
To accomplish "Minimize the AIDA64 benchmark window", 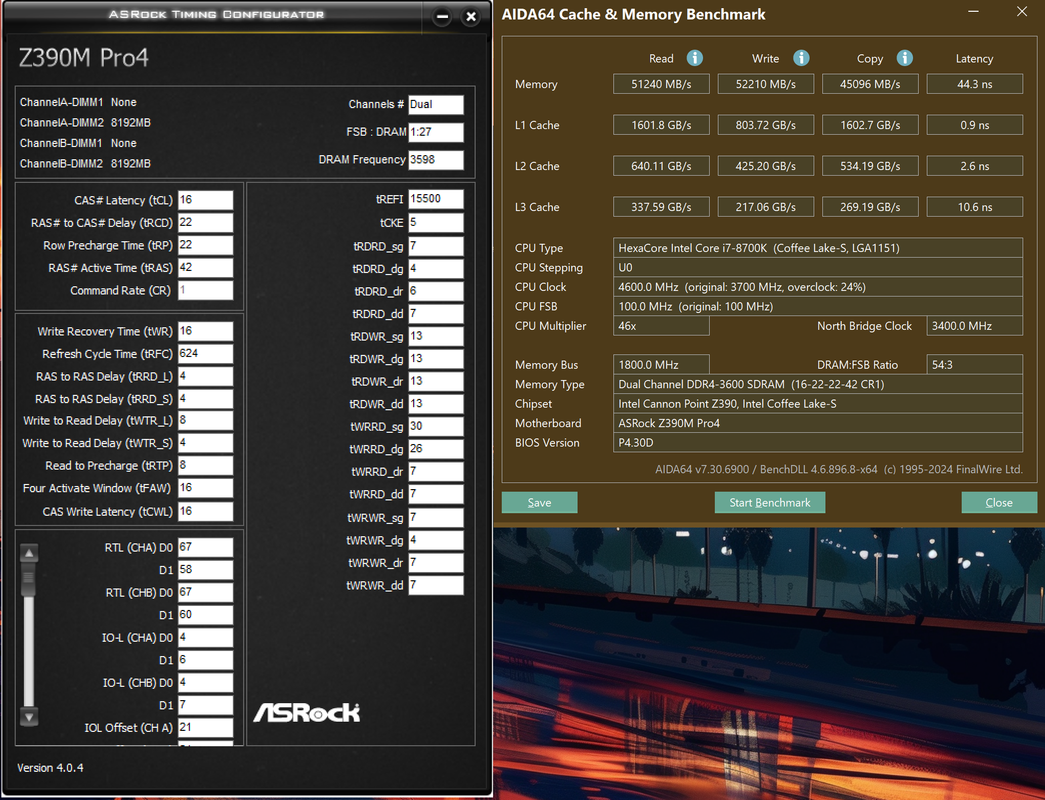I will click(975, 12).
